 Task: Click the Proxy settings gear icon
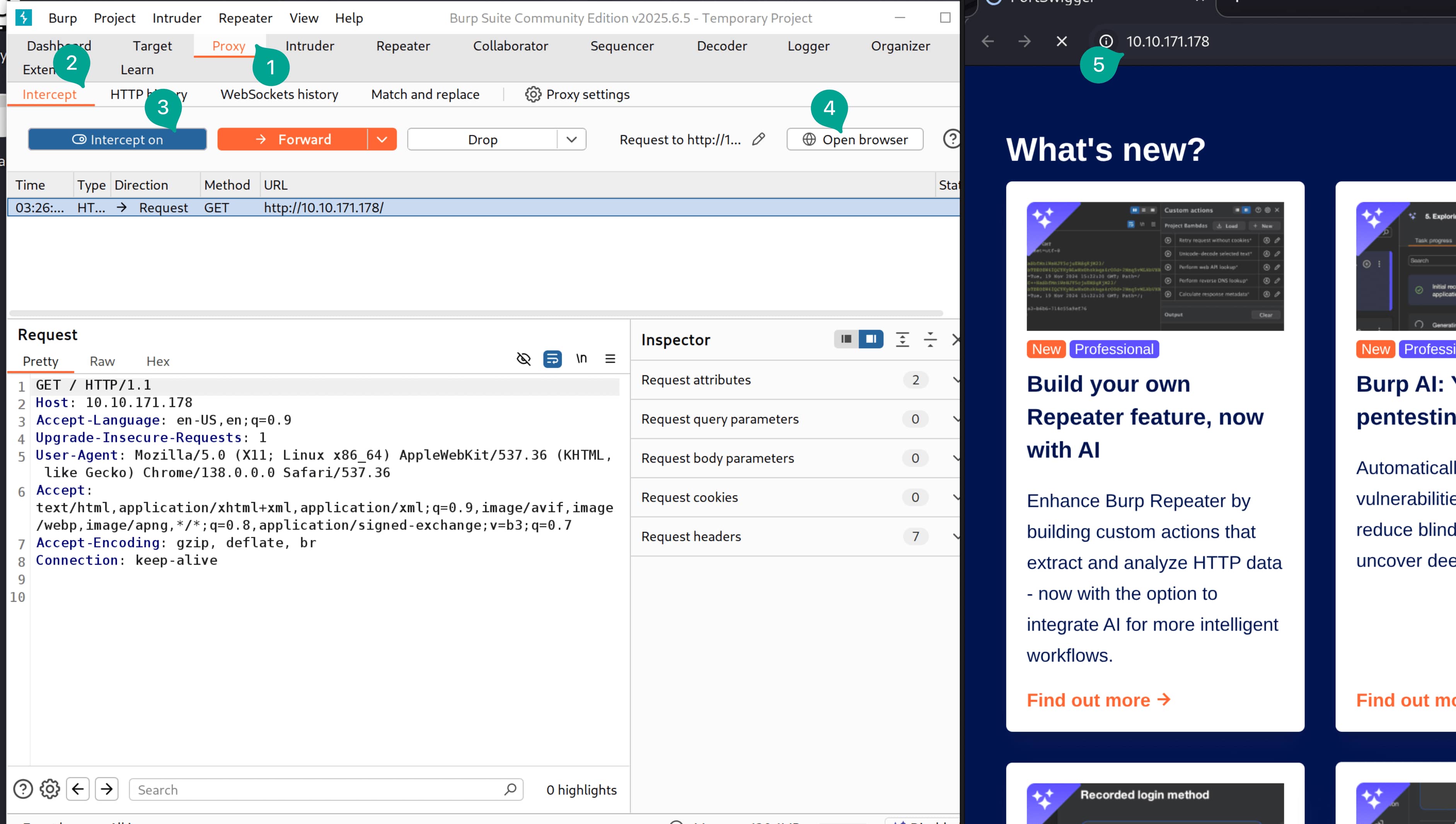[533, 95]
